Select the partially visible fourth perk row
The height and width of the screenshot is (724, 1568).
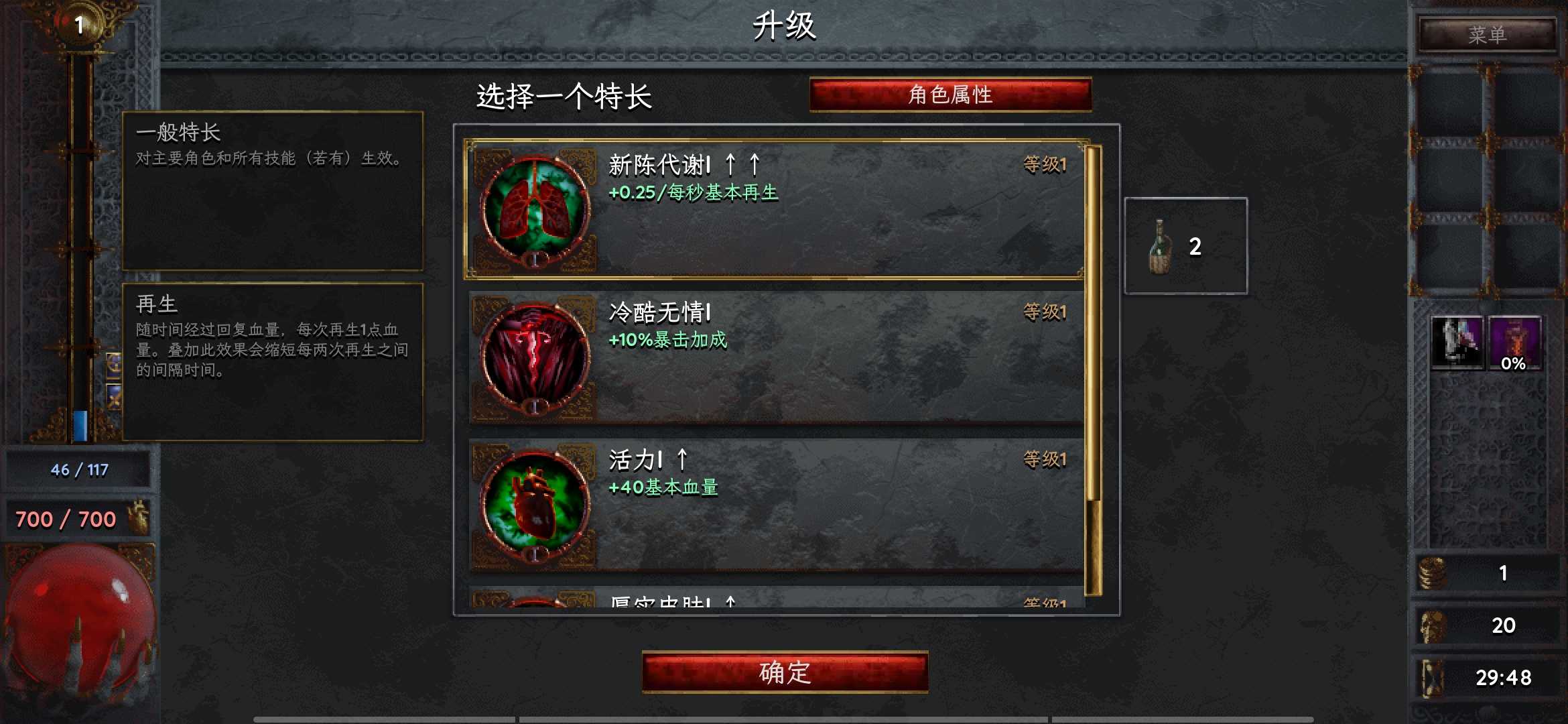(776, 597)
